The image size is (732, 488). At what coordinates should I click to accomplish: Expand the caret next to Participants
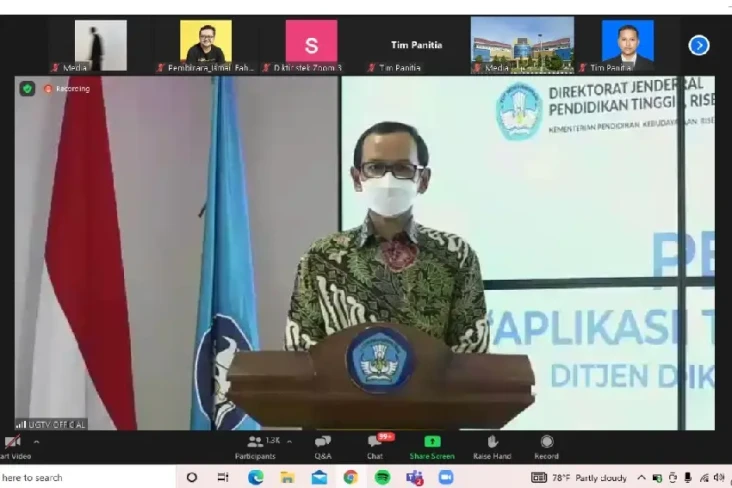tap(289, 441)
